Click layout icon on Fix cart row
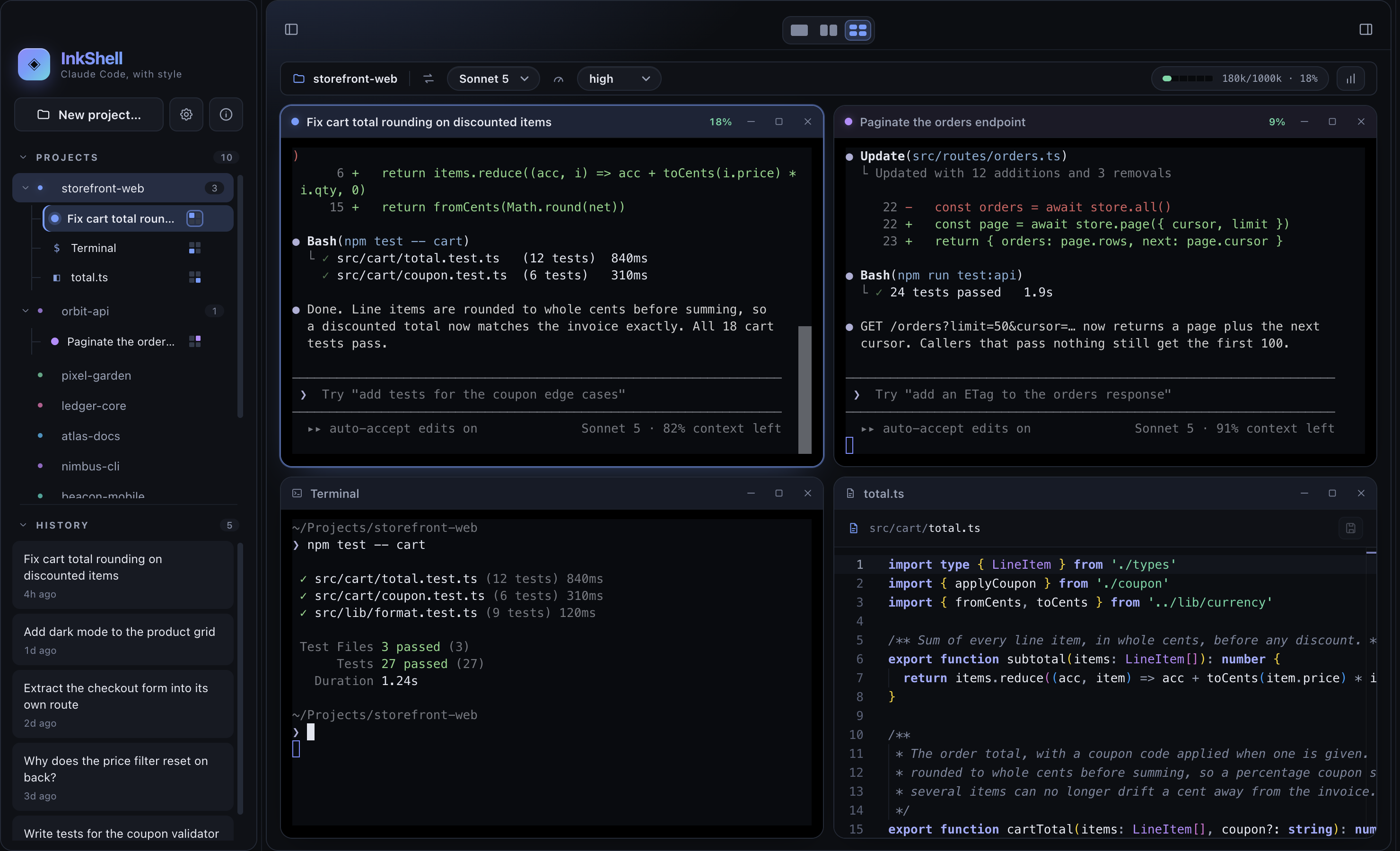The width and height of the screenshot is (1400, 851). [x=195, y=218]
